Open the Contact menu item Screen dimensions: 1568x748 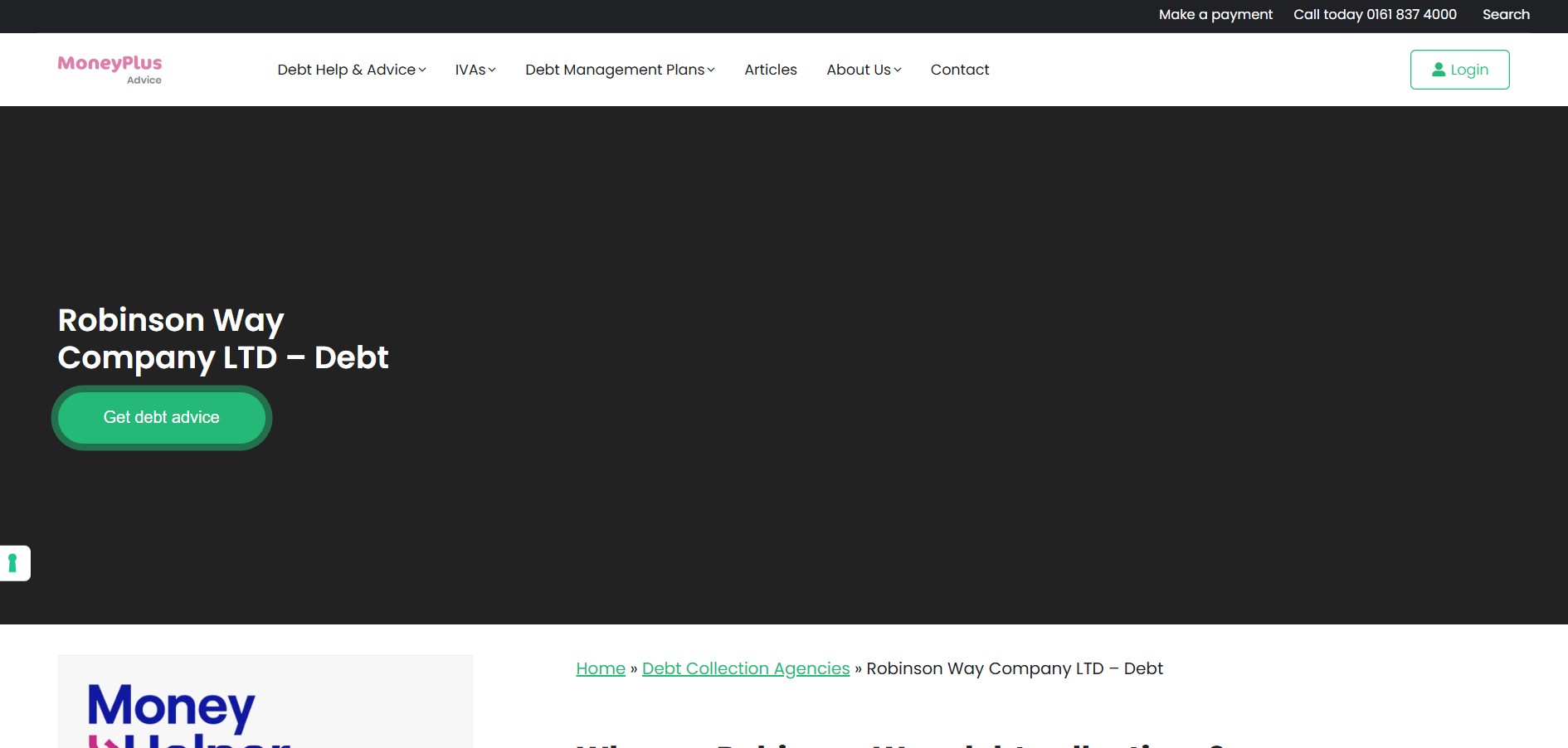959,70
